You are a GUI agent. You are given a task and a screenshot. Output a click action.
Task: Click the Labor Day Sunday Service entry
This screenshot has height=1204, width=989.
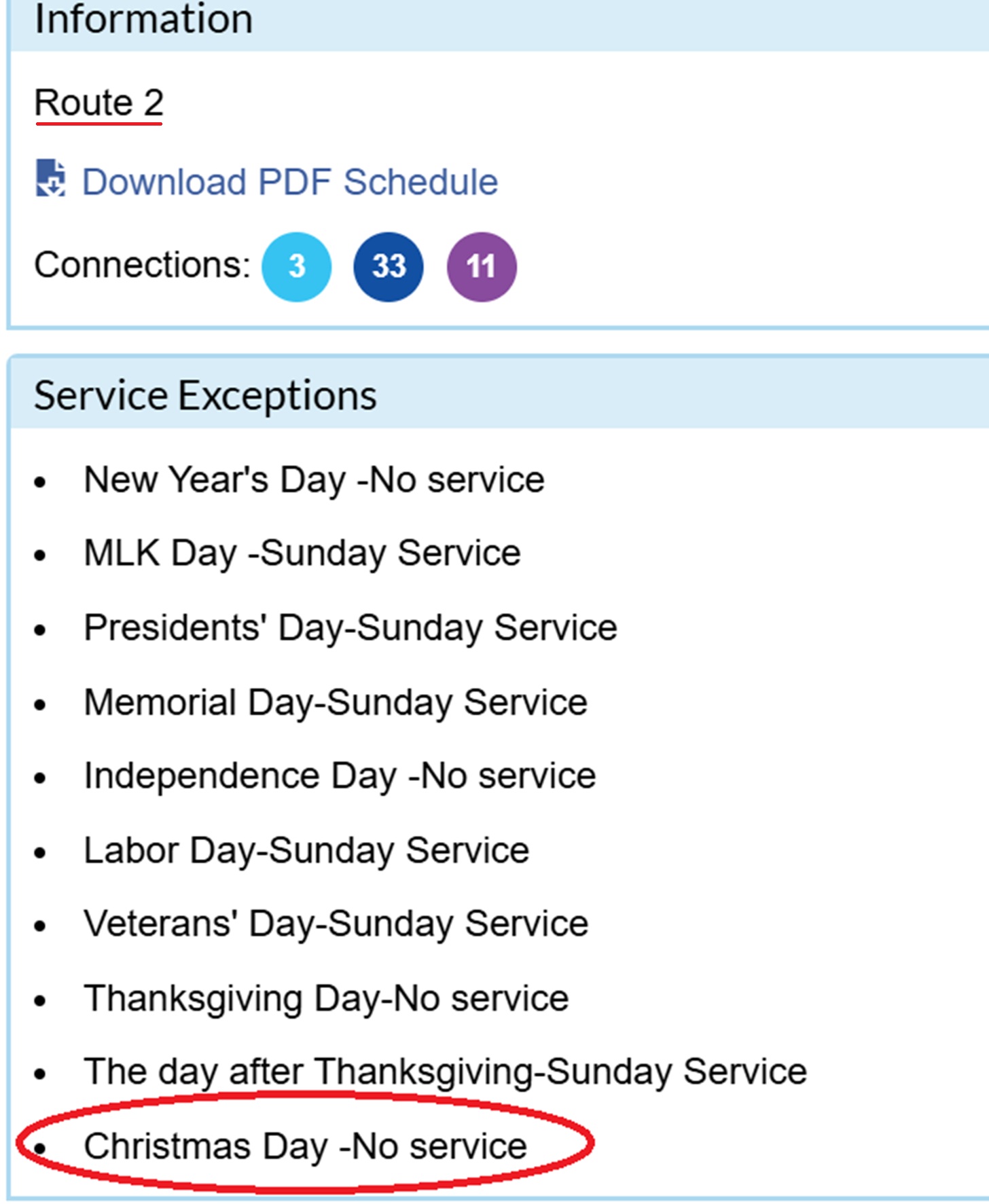coord(306,850)
